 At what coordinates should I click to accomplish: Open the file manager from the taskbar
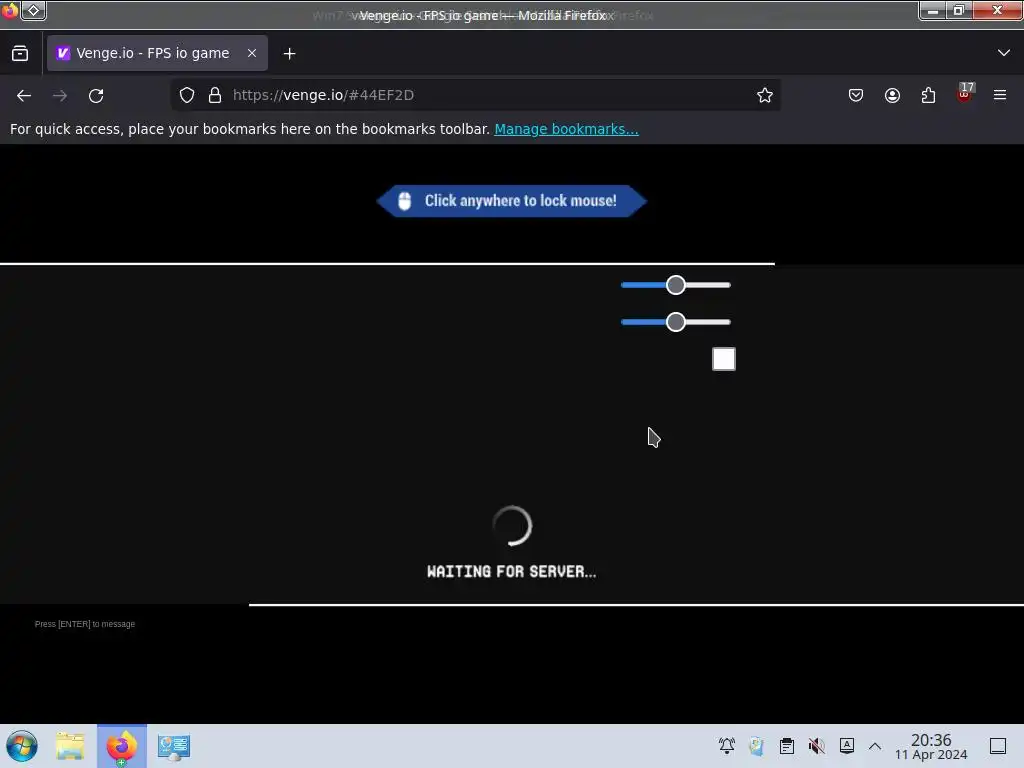pyautogui.click(x=71, y=746)
